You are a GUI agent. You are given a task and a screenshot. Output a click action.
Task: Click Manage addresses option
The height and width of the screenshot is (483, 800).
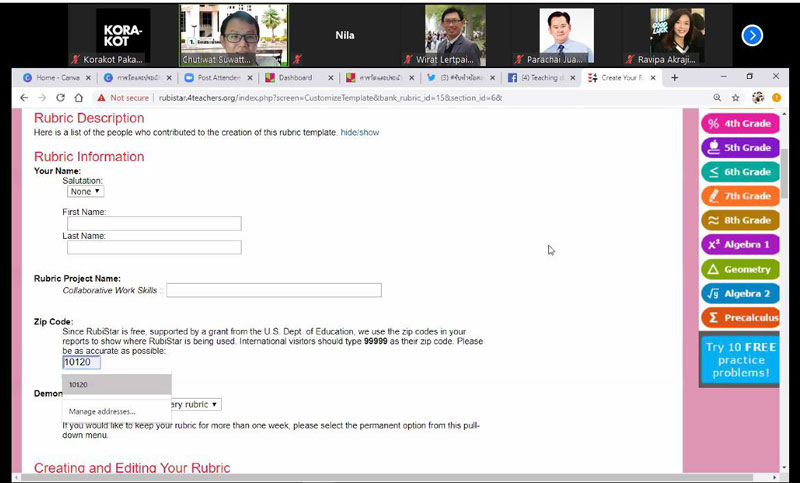[x=102, y=411]
